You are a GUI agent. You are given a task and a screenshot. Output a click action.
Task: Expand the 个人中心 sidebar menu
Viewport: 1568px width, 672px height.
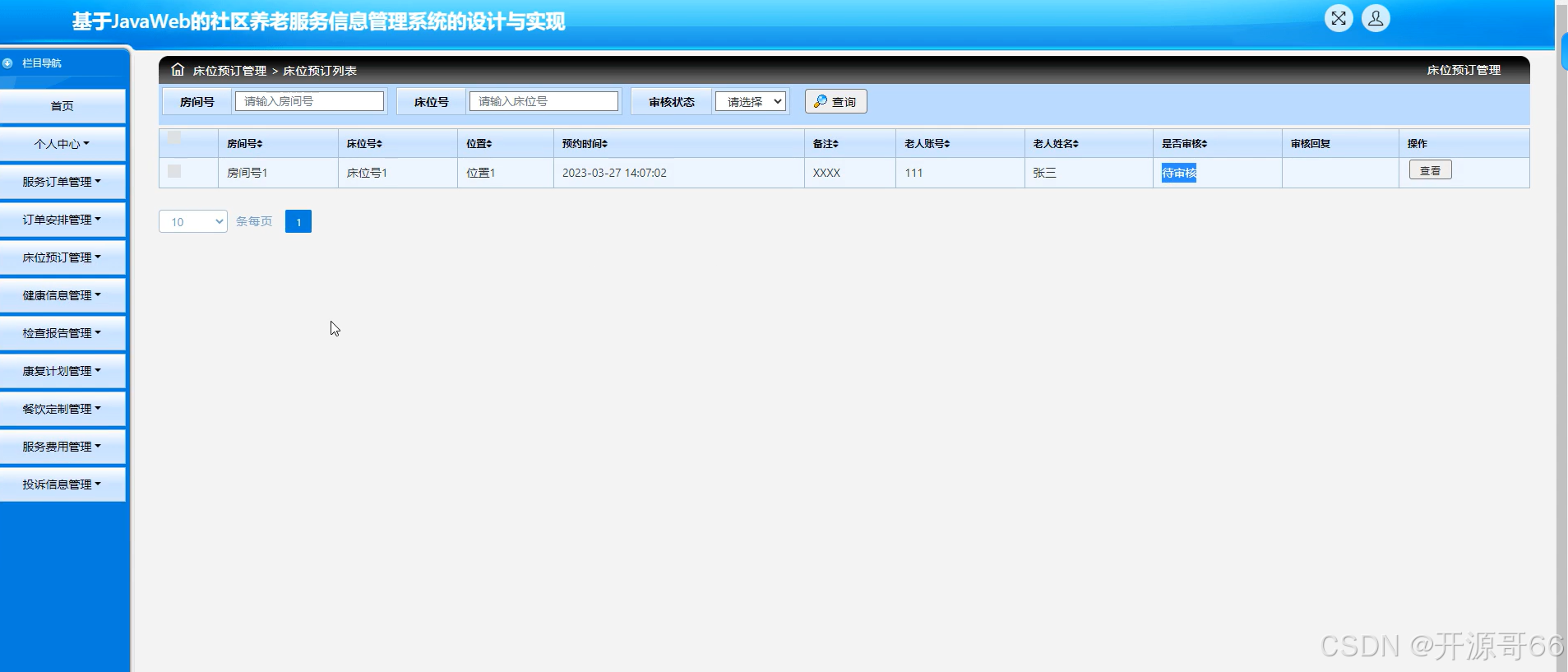pyautogui.click(x=62, y=144)
